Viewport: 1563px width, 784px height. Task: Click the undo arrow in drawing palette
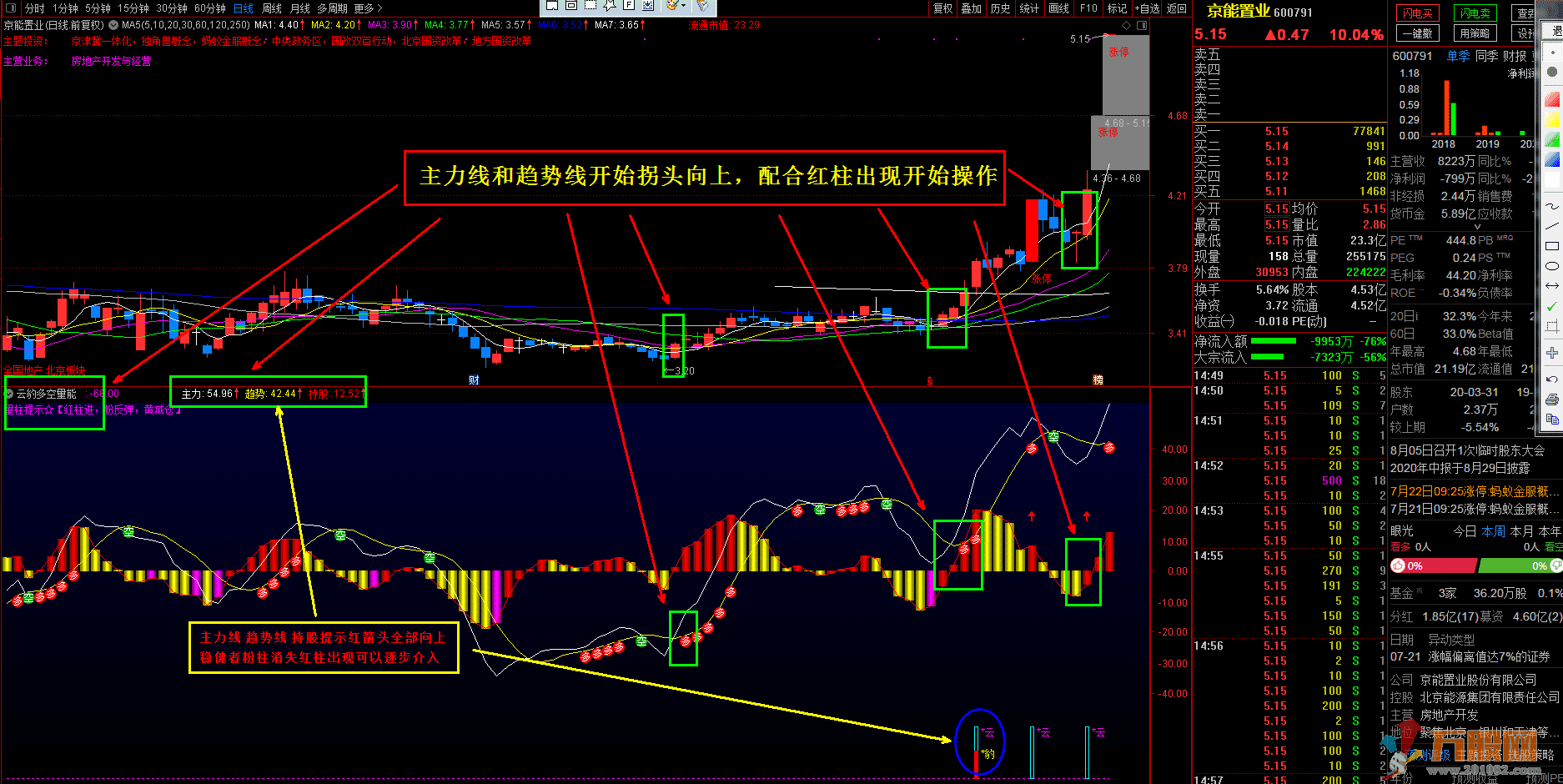[1552, 379]
